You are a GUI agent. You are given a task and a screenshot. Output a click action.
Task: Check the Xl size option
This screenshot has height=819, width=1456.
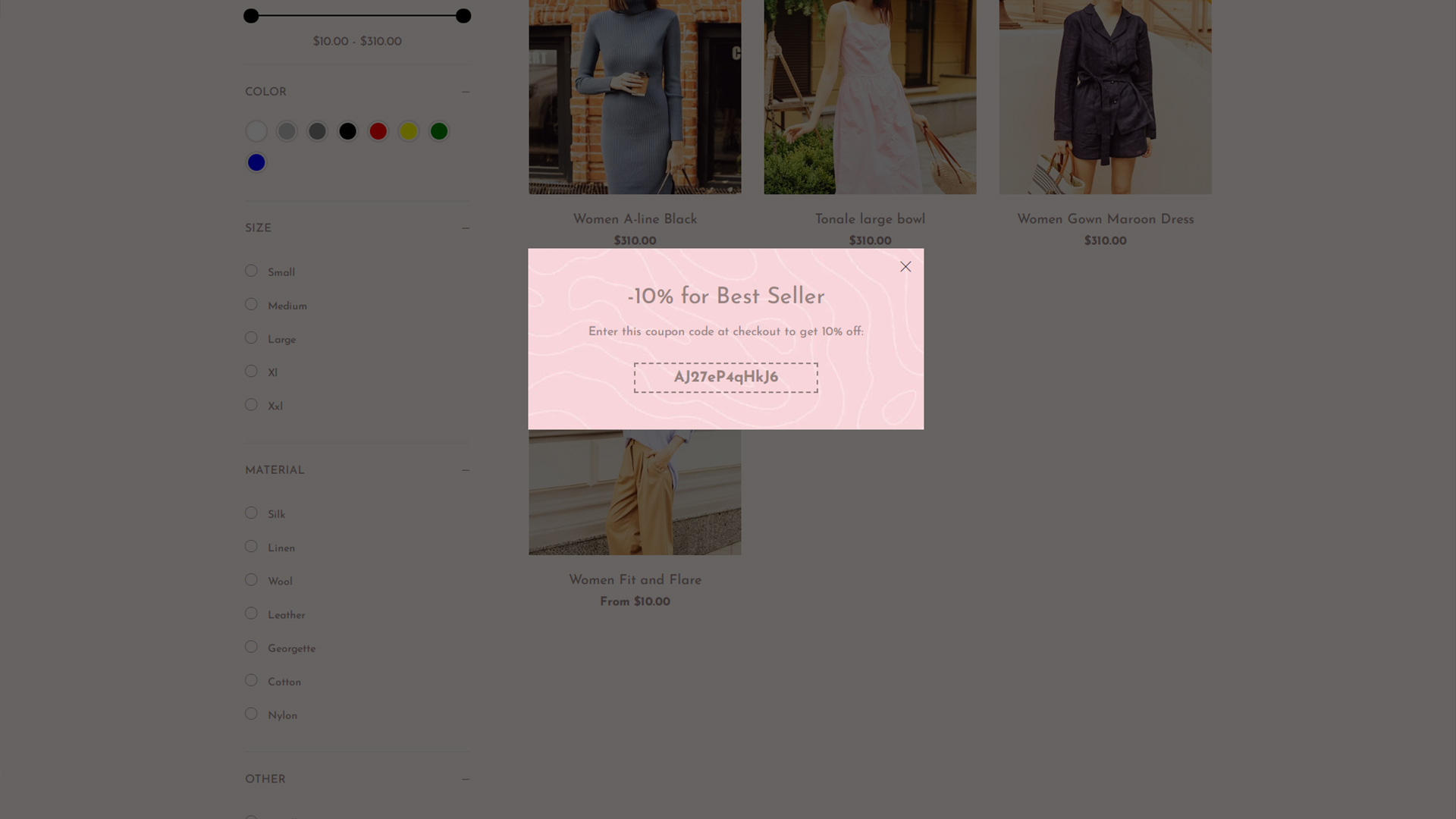click(251, 371)
